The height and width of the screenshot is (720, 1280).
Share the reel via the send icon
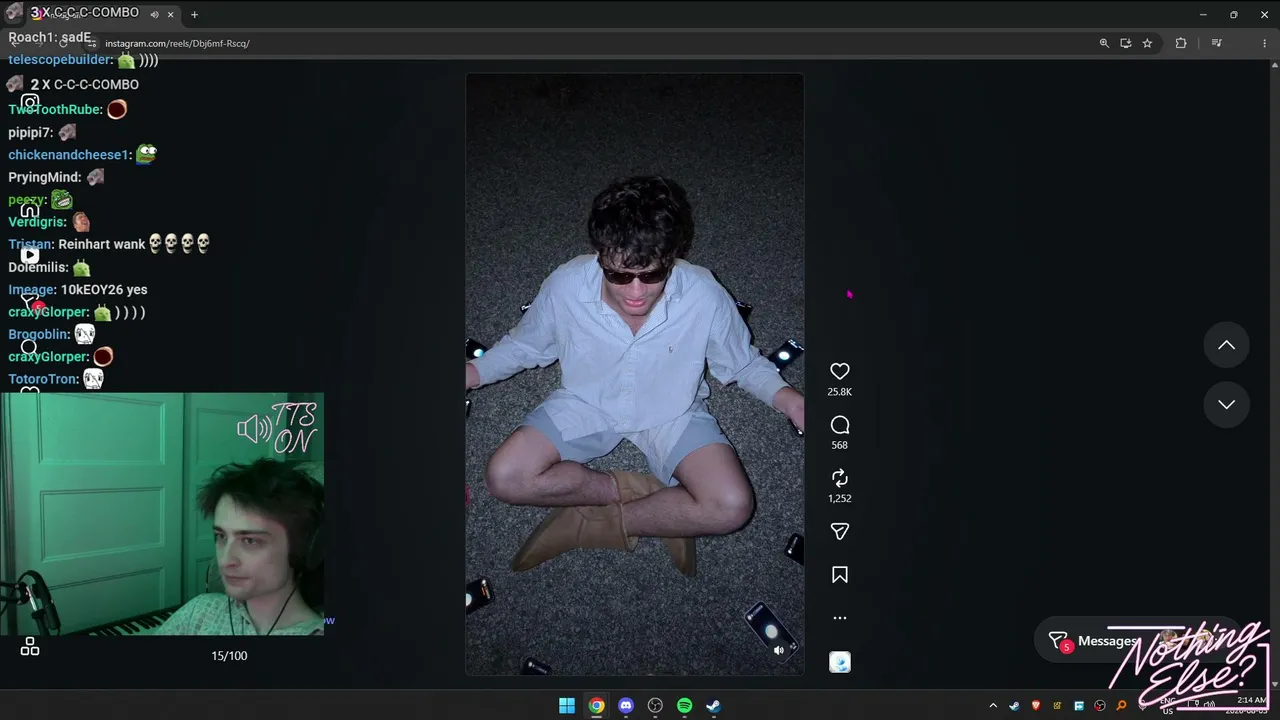click(840, 532)
